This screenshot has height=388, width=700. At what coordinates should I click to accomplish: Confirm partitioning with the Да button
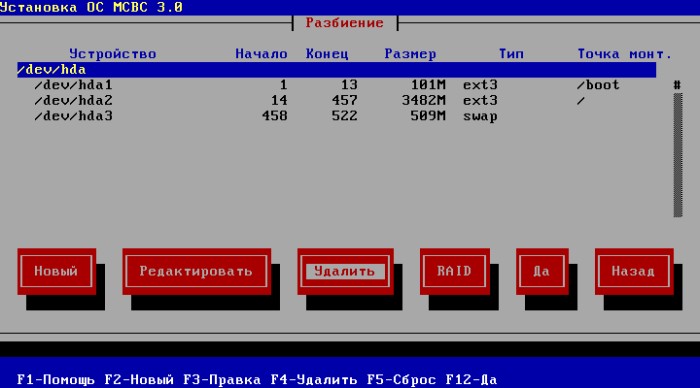point(542,271)
